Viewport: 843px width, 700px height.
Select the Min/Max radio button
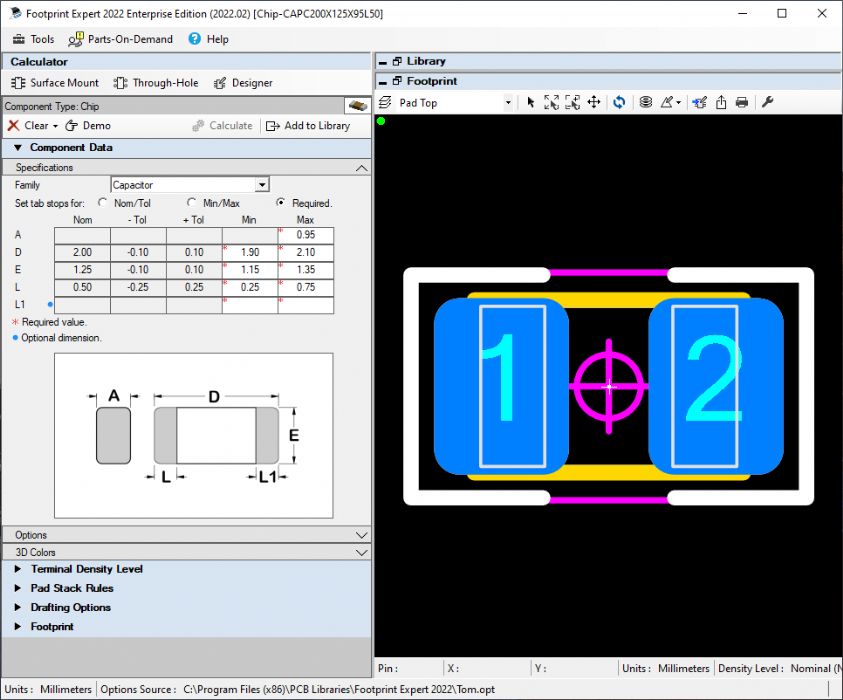tap(192, 203)
